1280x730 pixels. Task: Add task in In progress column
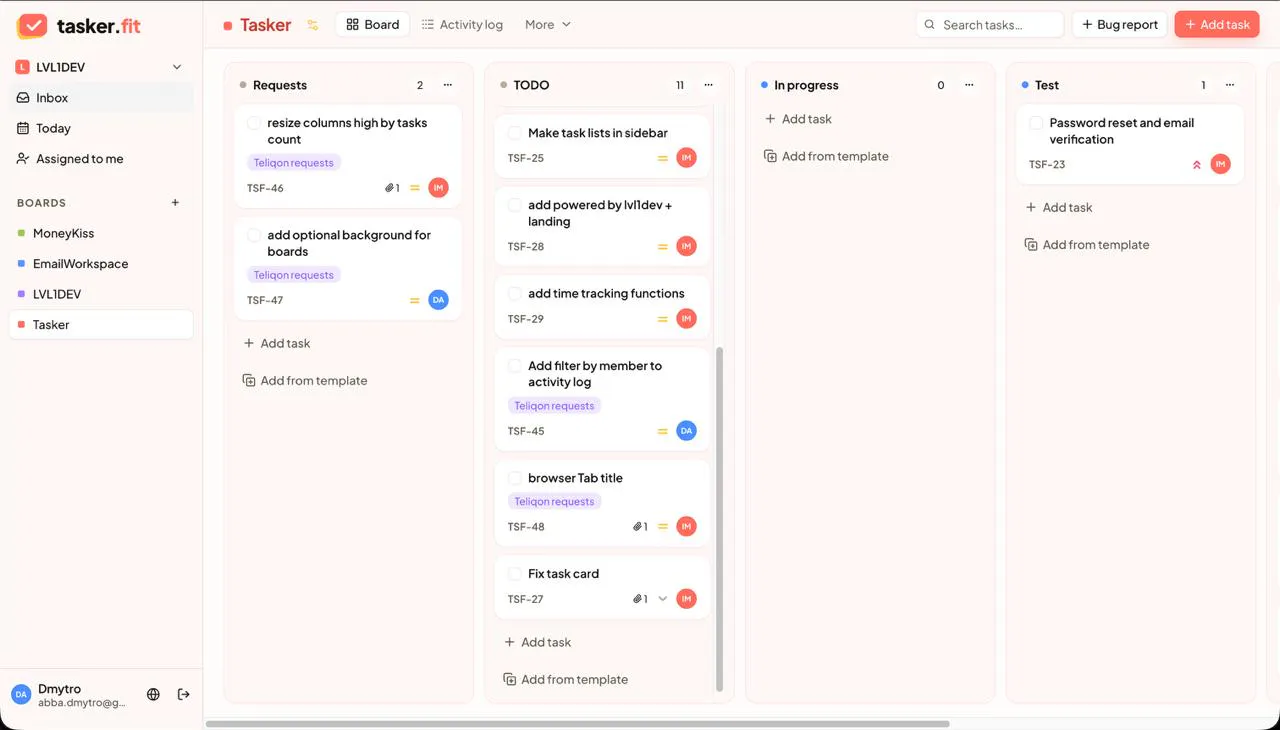[798, 119]
